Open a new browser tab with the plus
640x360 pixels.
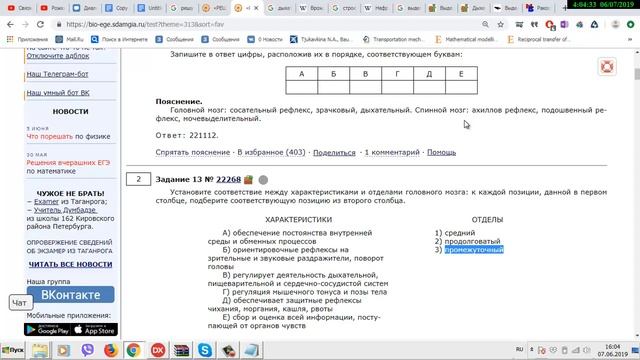coord(564,8)
